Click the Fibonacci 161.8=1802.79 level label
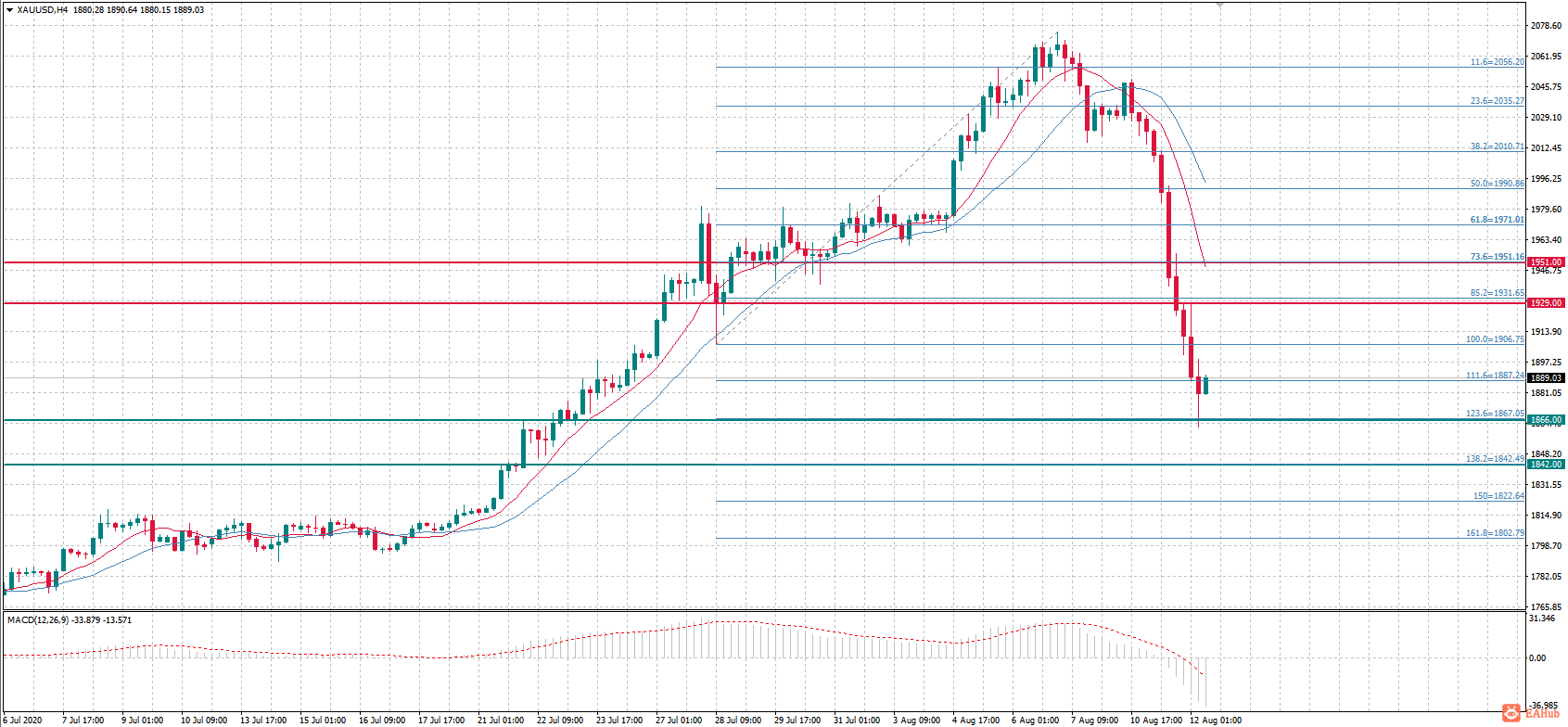 [x=1495, y=533]
